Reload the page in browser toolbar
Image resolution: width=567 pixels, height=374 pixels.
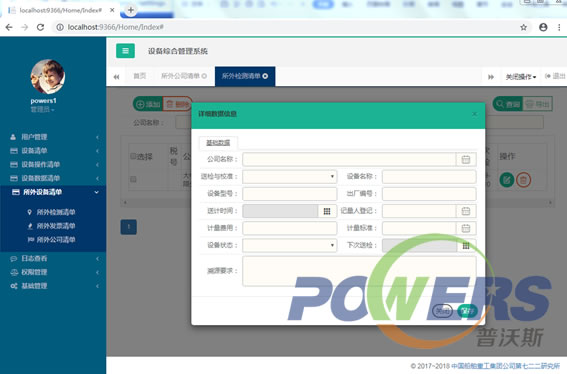point(40,27)
